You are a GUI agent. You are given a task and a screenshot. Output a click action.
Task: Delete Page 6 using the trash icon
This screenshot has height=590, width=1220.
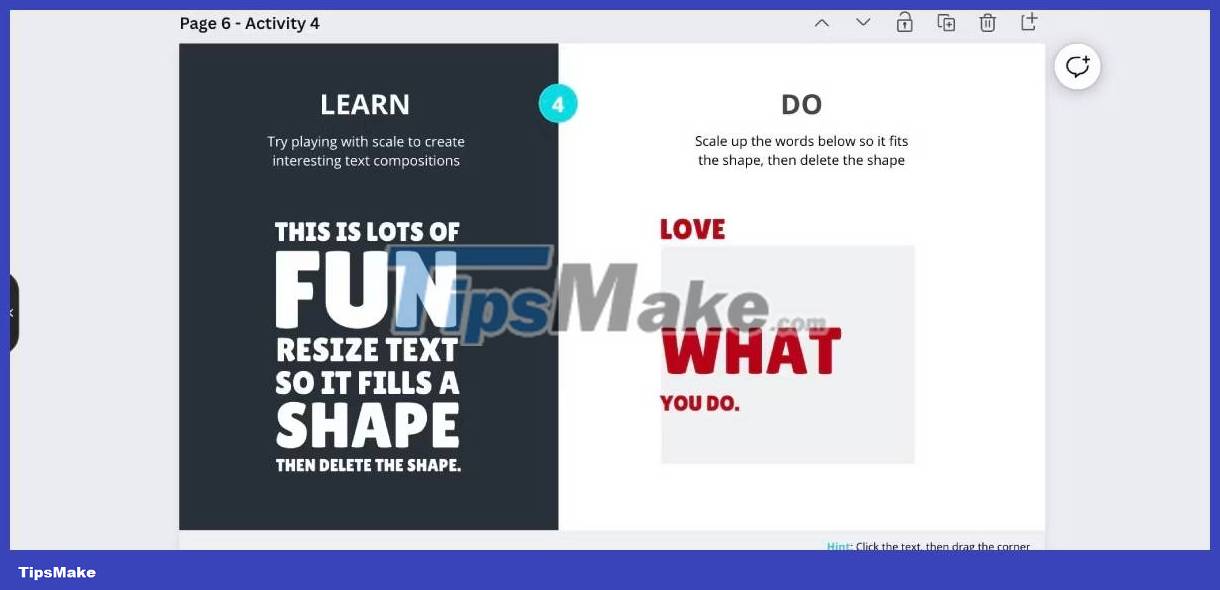988,21
